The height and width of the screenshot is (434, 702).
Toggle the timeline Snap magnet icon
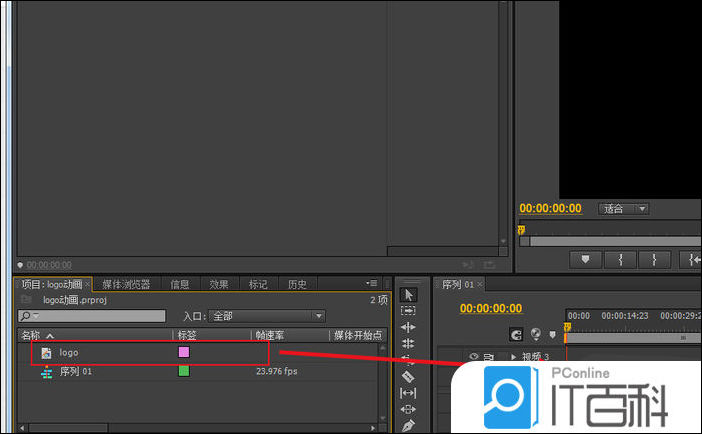(x=516, y=335)
